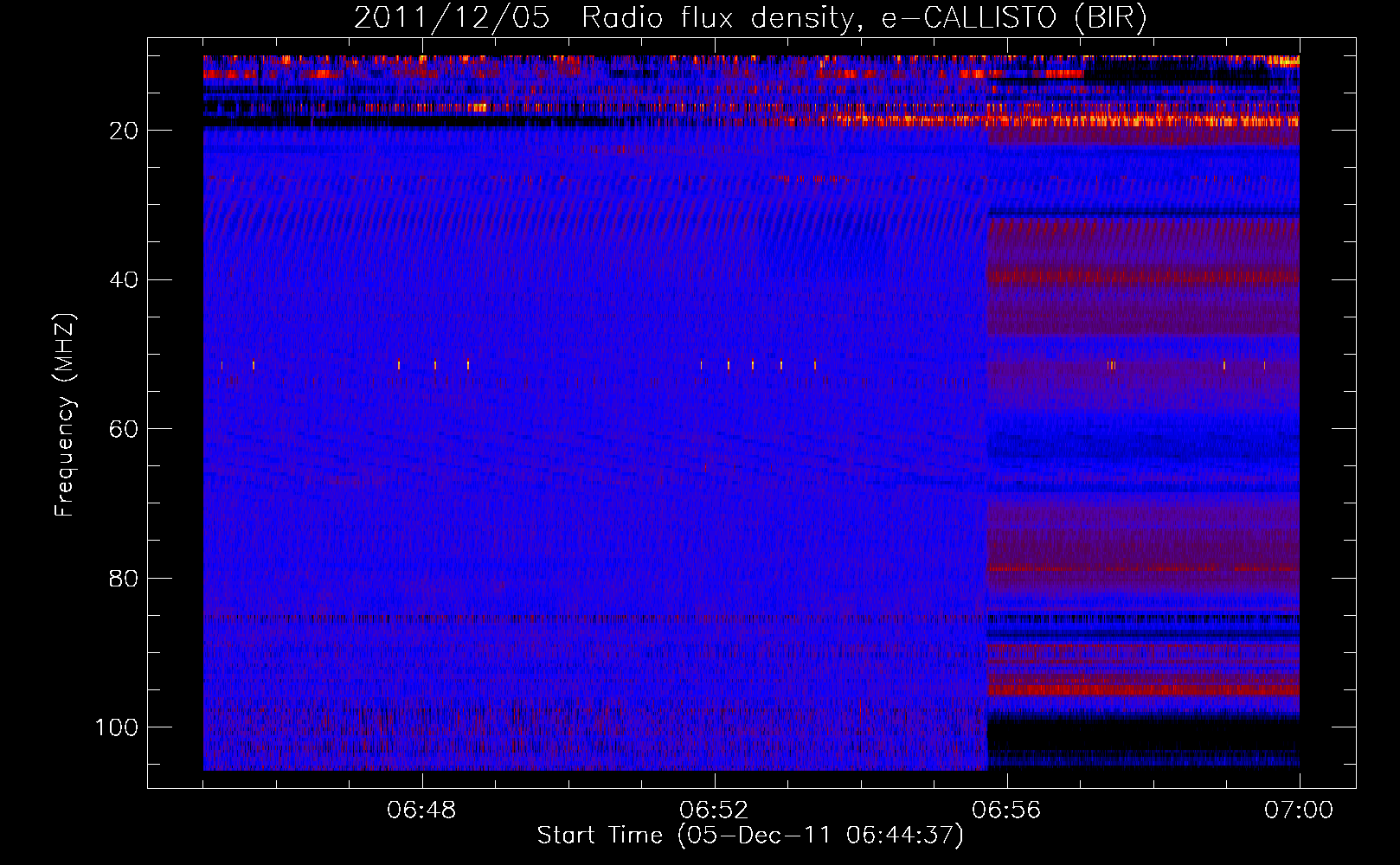1400x865 pixels.
Task: Select the 40 frequency tick label
Action: point(125,280)
